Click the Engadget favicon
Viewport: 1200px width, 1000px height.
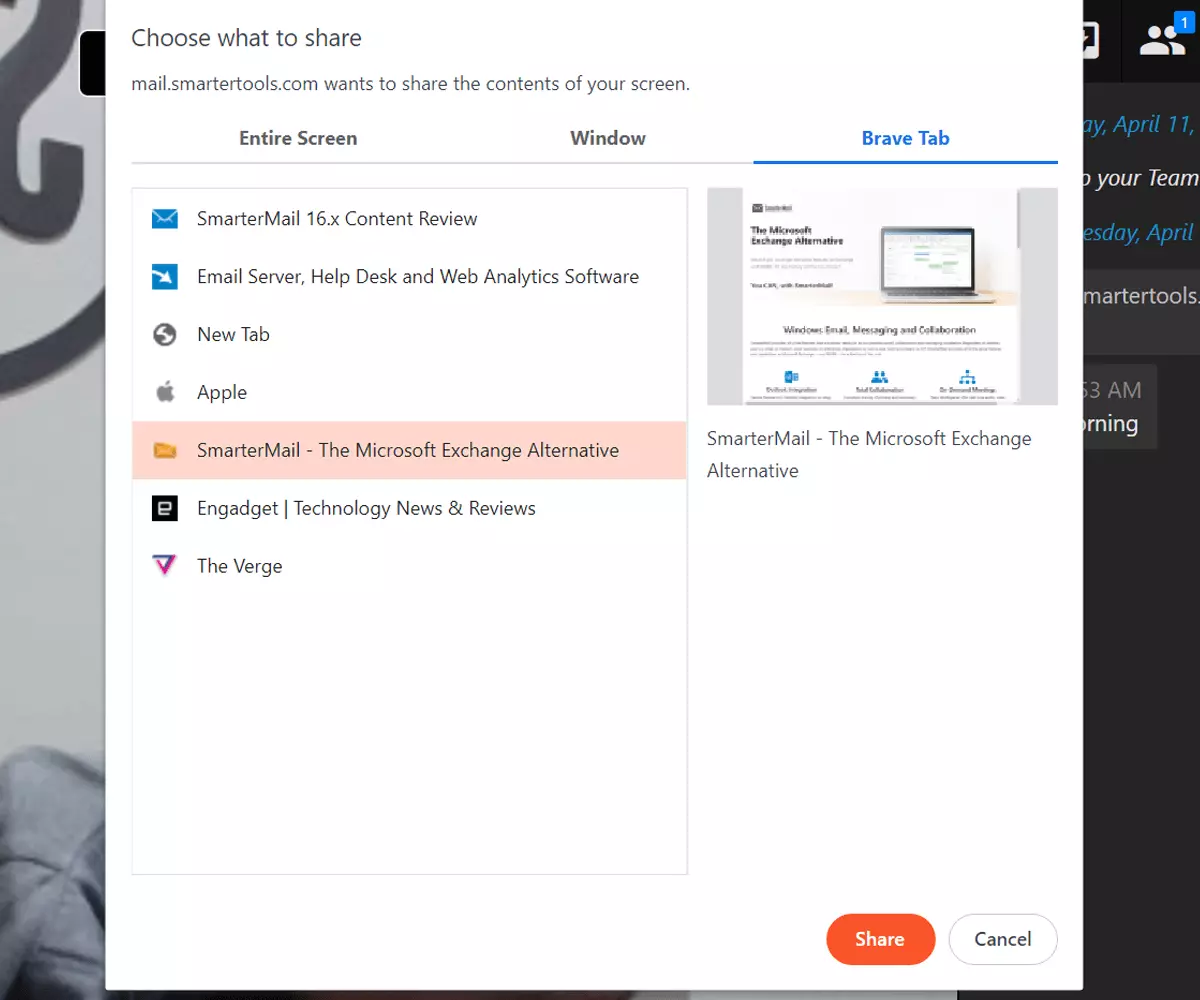(x=165, y=508)
